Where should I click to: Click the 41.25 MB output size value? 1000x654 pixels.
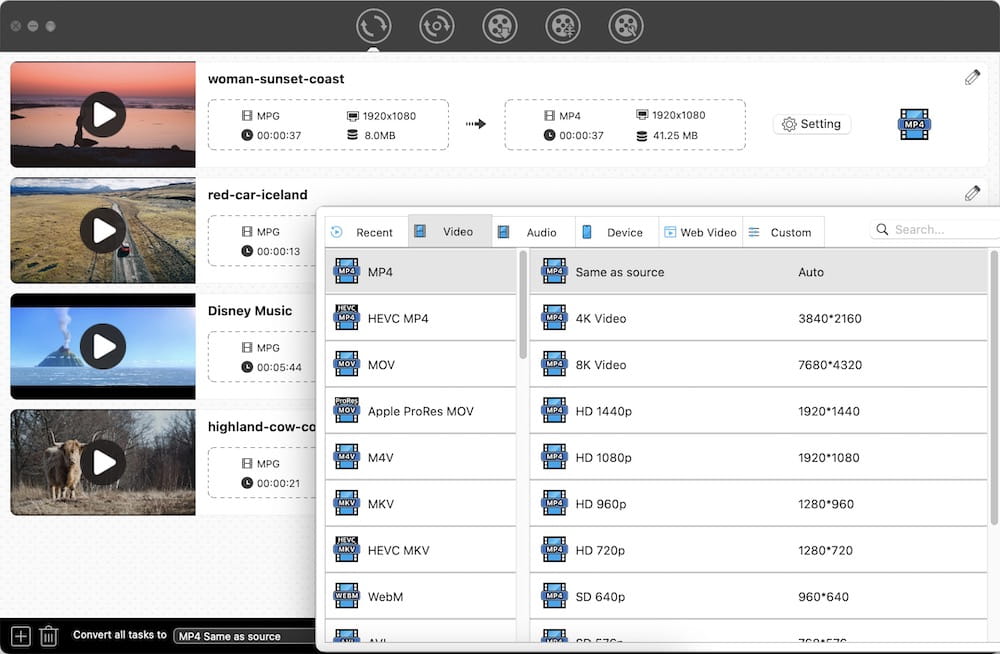(x=675, y=135)
